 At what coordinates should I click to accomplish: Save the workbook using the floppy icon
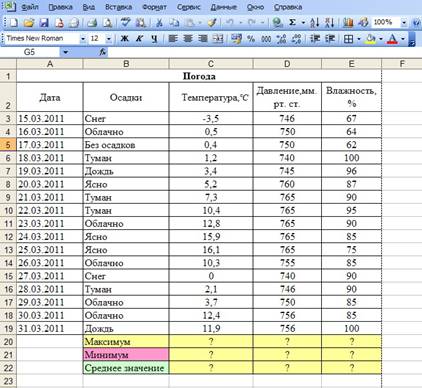point(44,23)
